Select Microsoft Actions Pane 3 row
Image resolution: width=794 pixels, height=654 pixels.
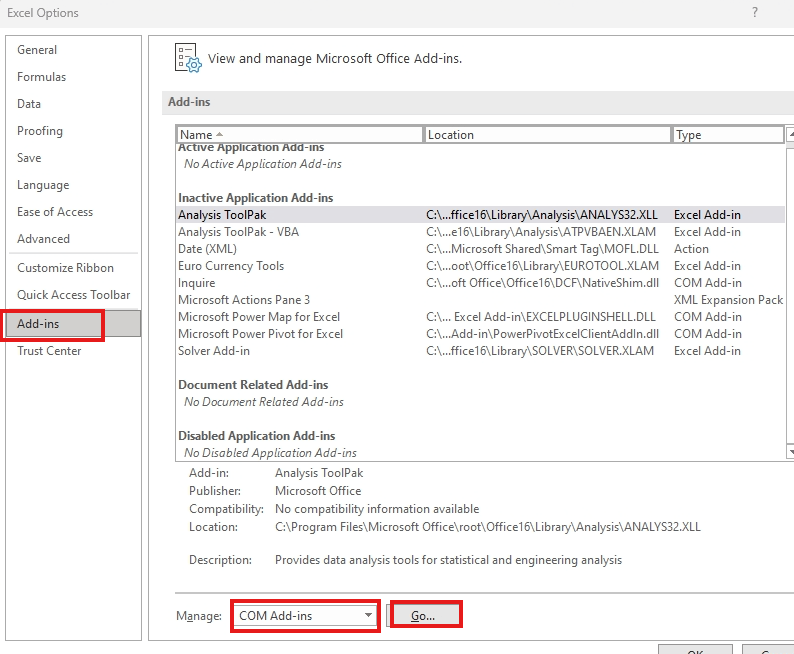click(480, 300)
